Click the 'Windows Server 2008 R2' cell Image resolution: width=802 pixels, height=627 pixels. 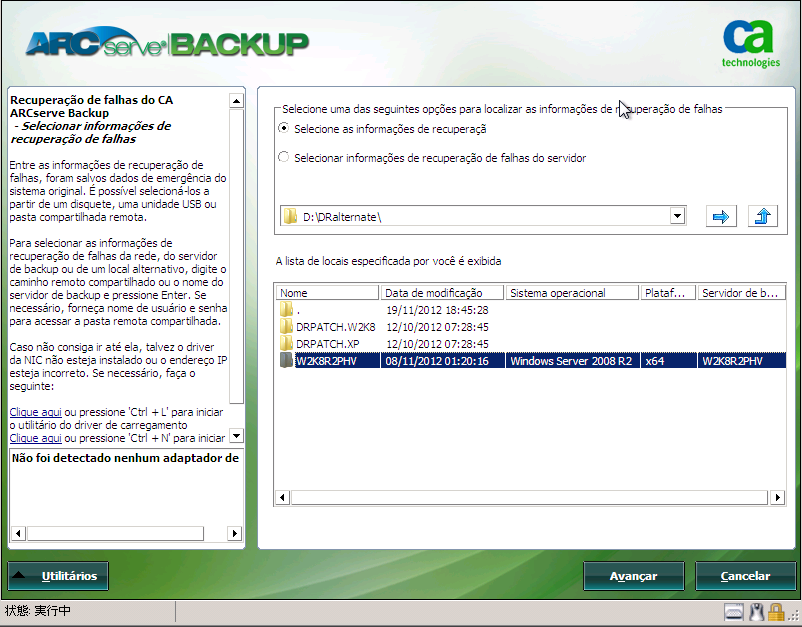571,361
